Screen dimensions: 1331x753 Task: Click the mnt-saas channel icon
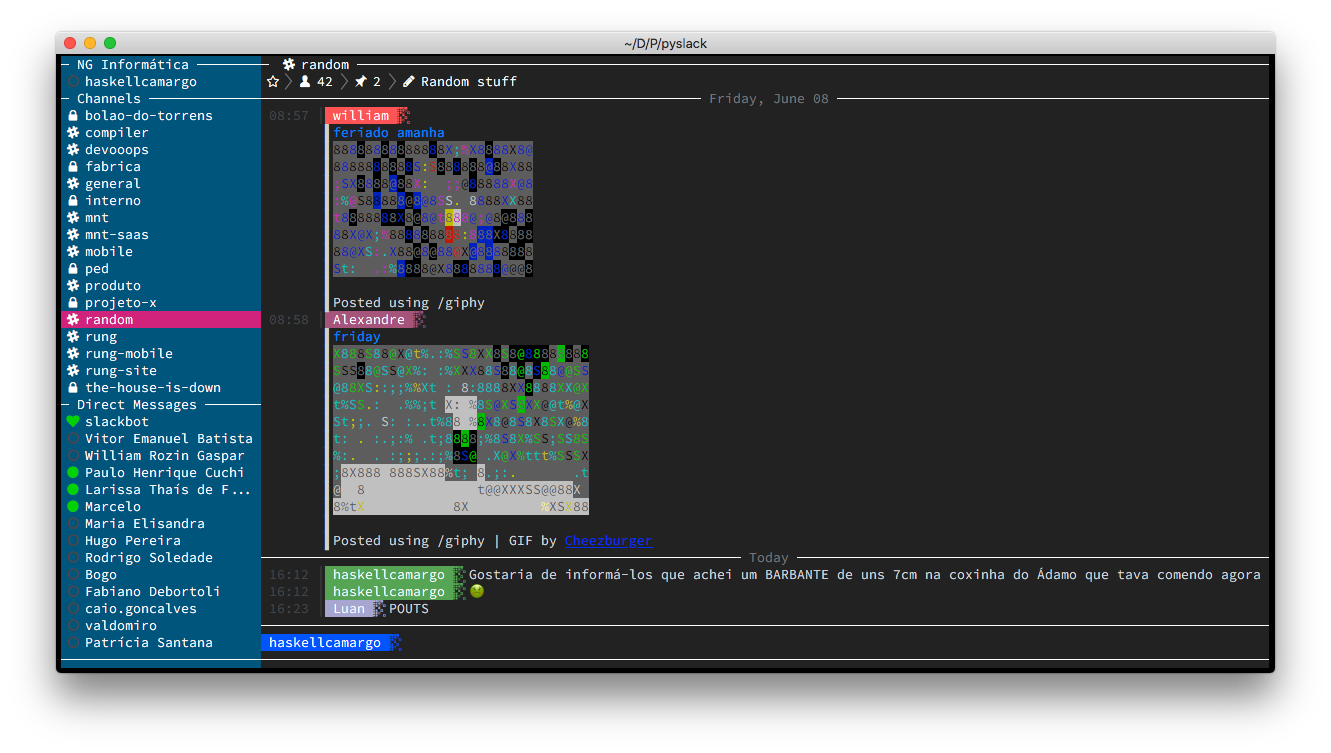coord(73,235)
